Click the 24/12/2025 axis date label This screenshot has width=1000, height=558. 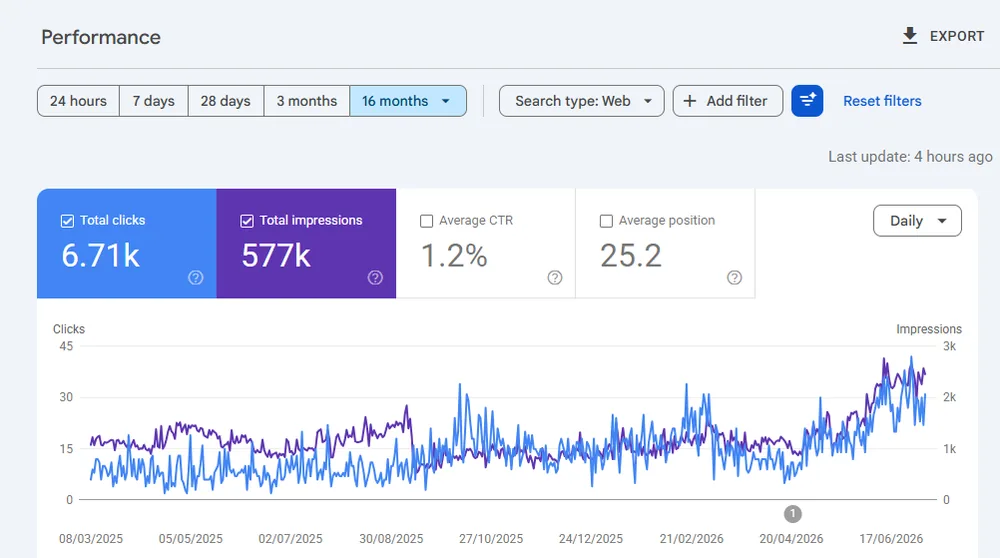click(591, 539)
